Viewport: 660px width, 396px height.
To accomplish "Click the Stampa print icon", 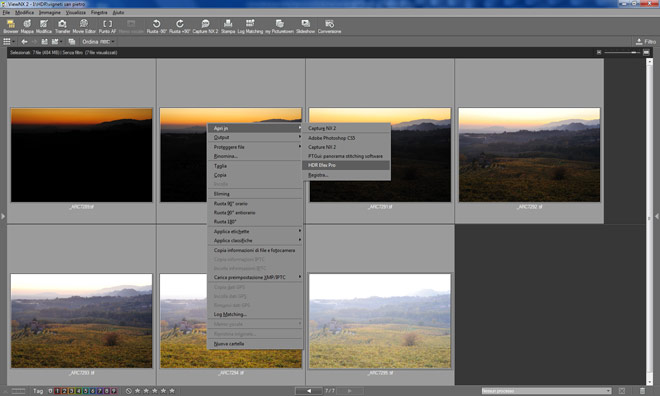I will click(x=228, y=26).
